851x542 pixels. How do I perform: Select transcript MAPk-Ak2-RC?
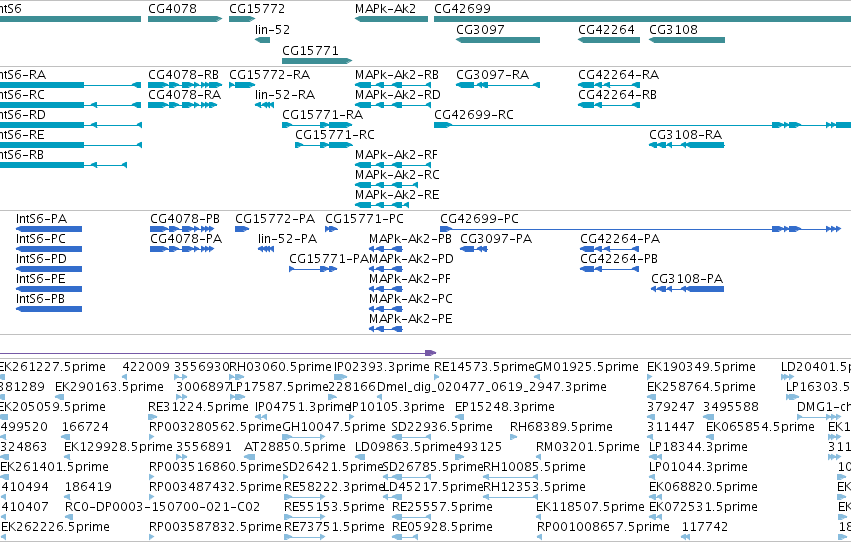[x=397, y=175]
